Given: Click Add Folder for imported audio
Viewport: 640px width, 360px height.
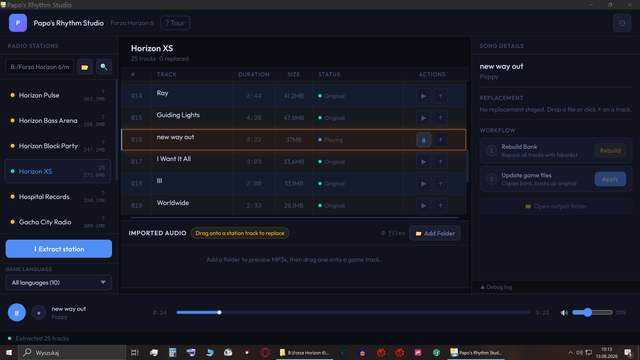Looking at the screenshot, I should pos(435,233).
